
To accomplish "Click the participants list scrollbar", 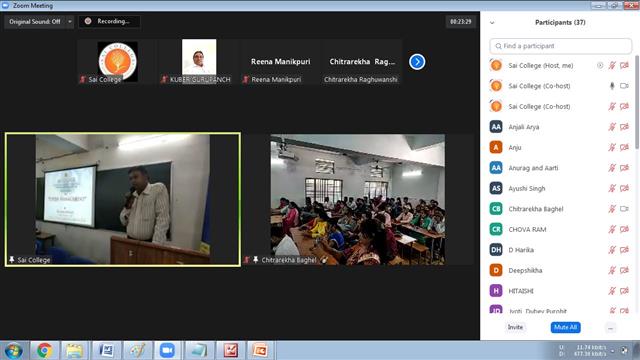I will tap(637, 102).
